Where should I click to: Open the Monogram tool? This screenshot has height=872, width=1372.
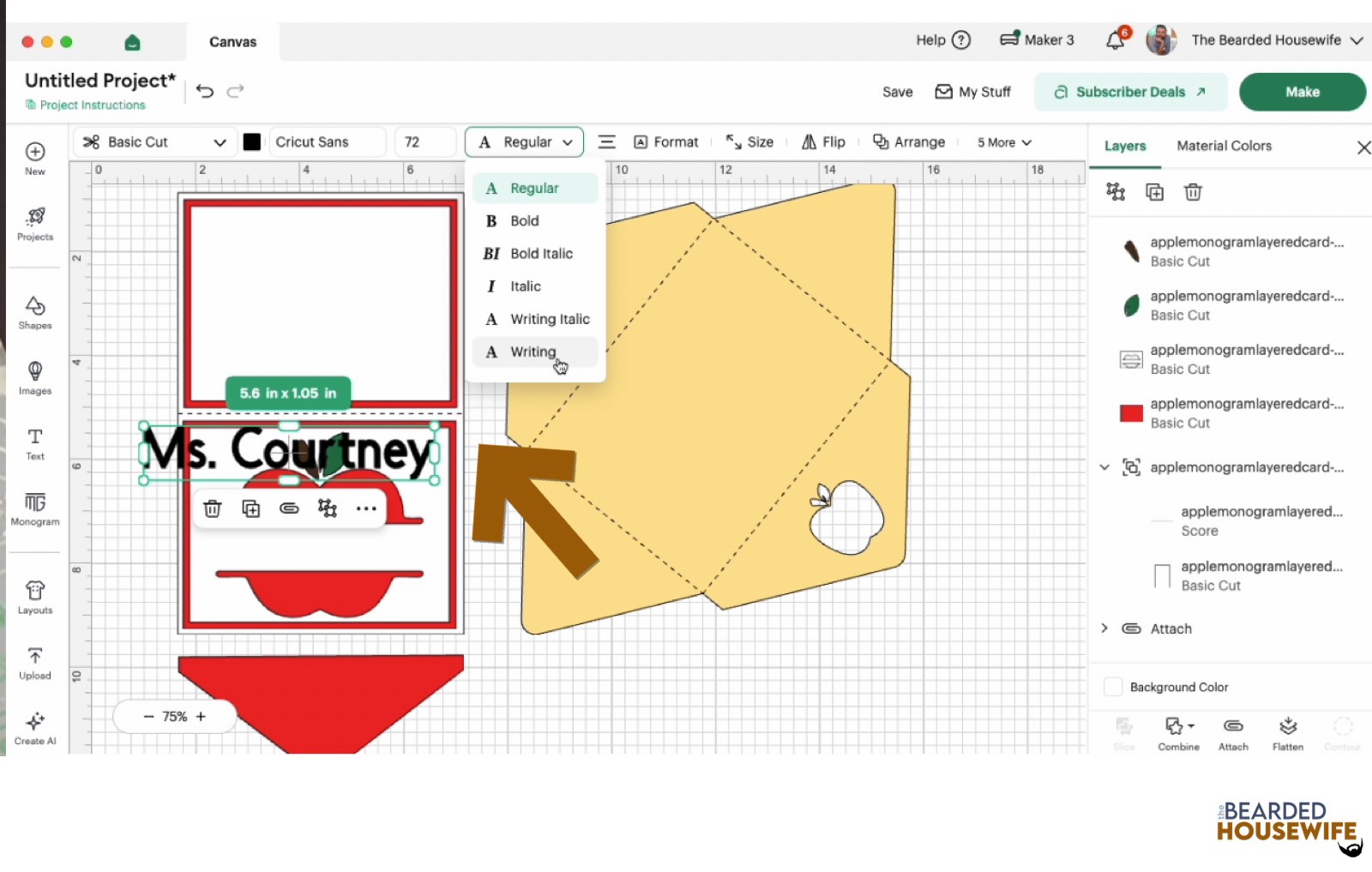[x=35, y=508]
